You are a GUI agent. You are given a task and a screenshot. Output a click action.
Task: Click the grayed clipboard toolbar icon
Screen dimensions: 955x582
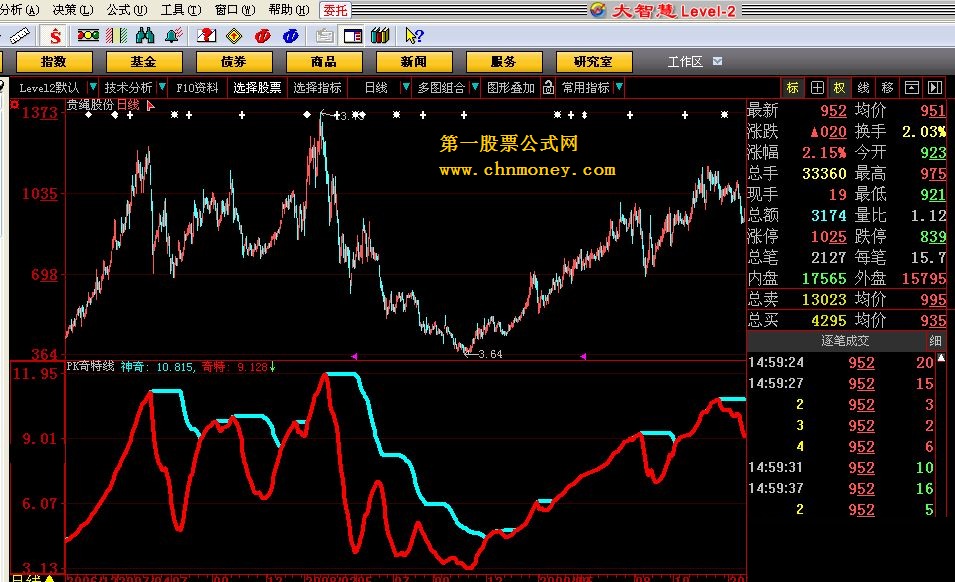click(324, 36)
